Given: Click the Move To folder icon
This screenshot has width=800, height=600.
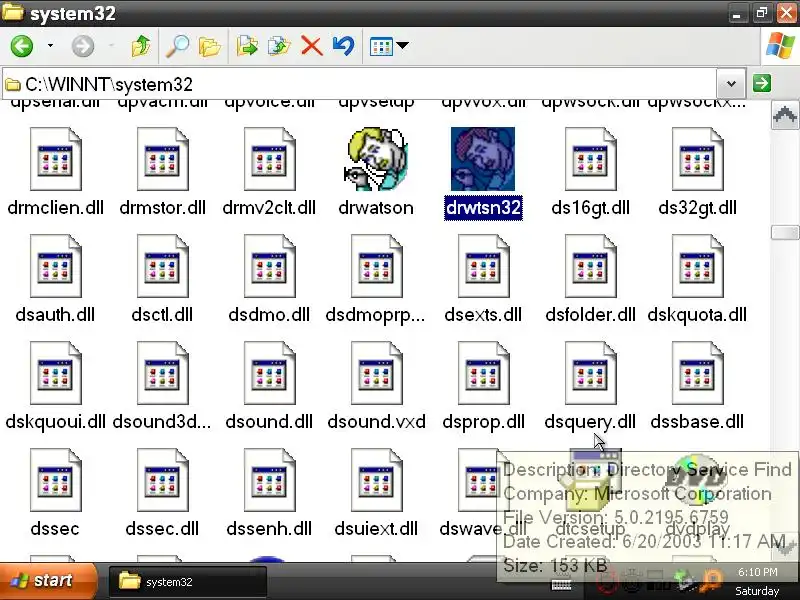Looking at the screenshot, I should [x=247, y=46].
